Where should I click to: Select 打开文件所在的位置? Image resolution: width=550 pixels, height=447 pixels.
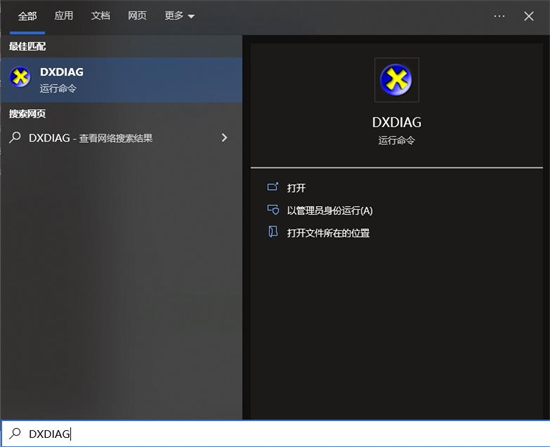328,233
